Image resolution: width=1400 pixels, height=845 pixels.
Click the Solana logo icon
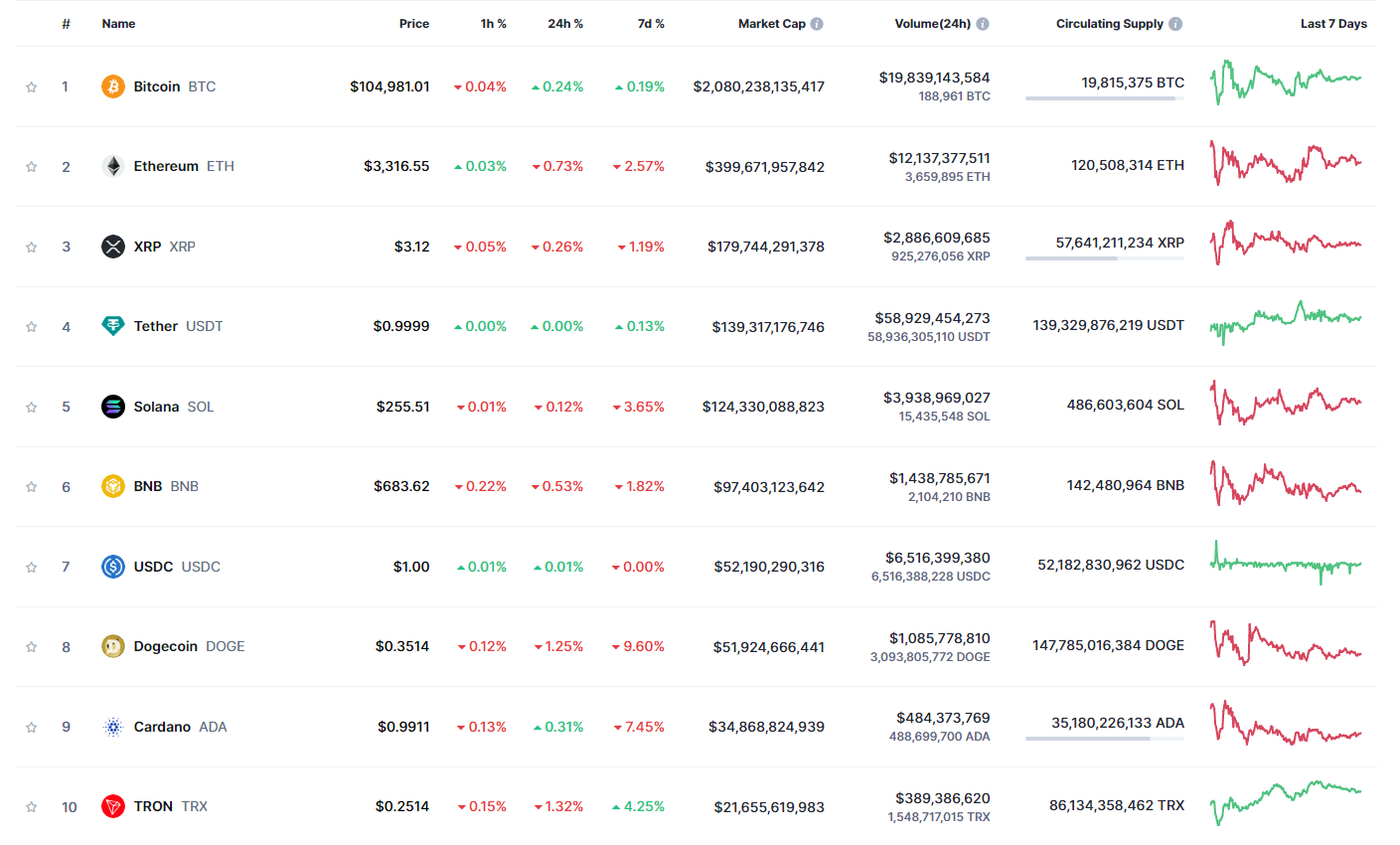[x=113, y=407]
